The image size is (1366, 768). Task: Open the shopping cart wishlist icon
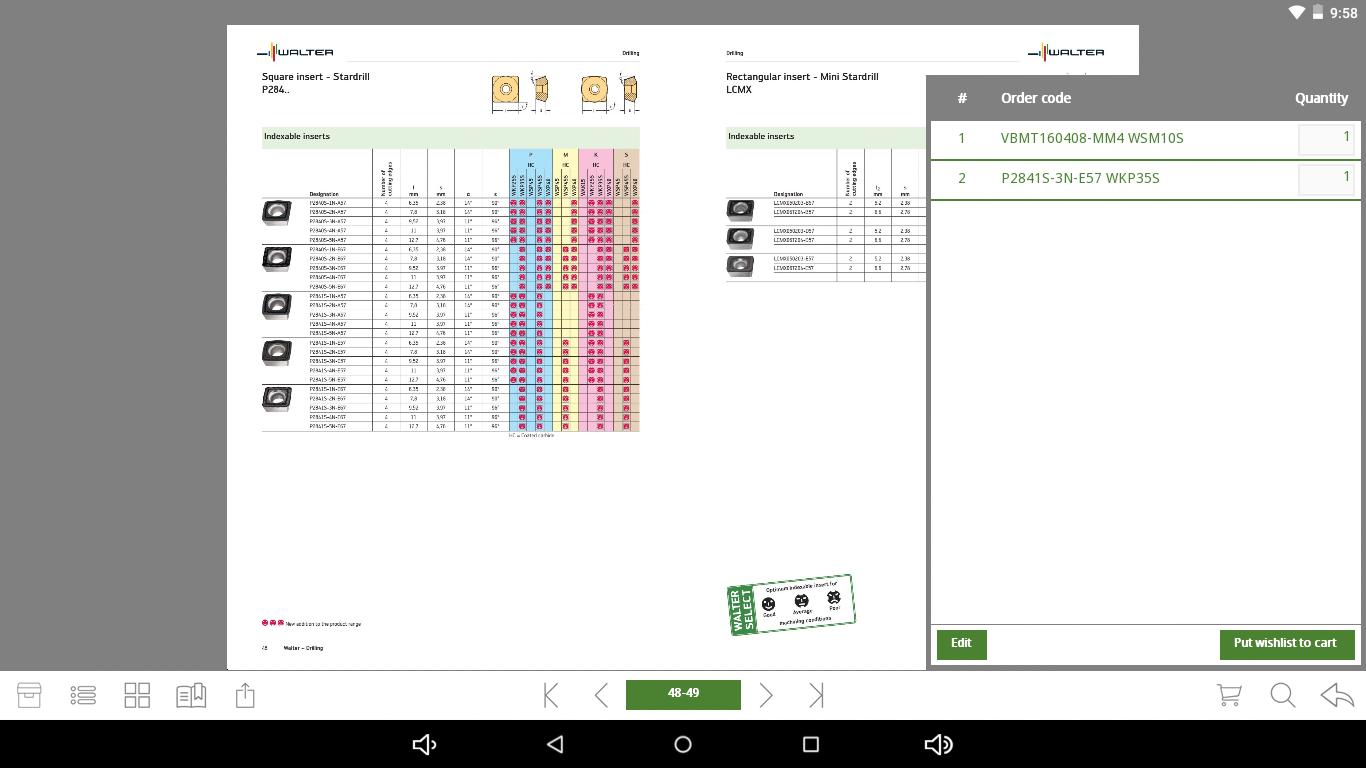tap(1229, 695)
